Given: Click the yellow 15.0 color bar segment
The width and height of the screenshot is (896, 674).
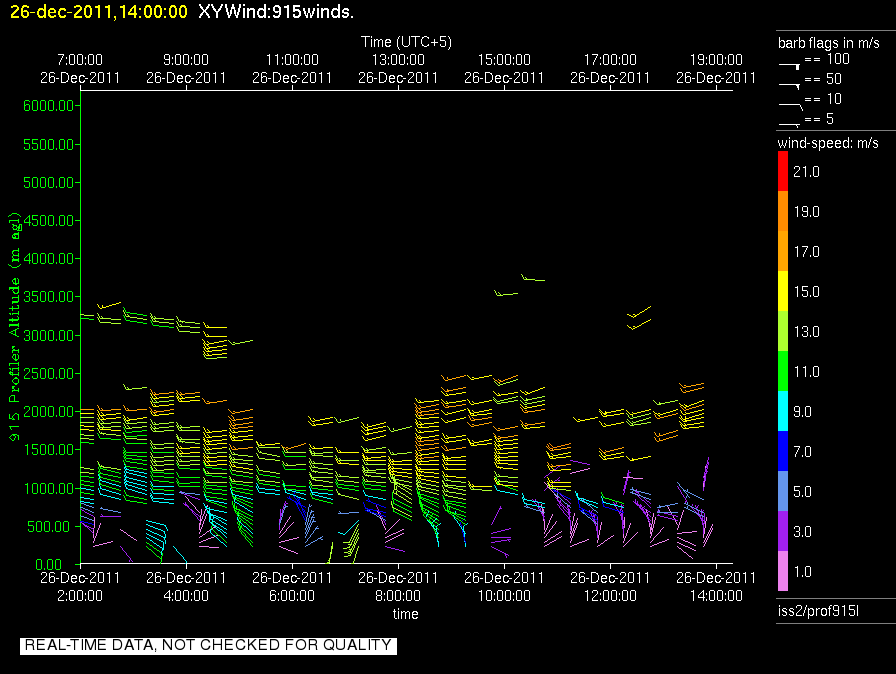Looking at the screenshot, I should 783,291.
